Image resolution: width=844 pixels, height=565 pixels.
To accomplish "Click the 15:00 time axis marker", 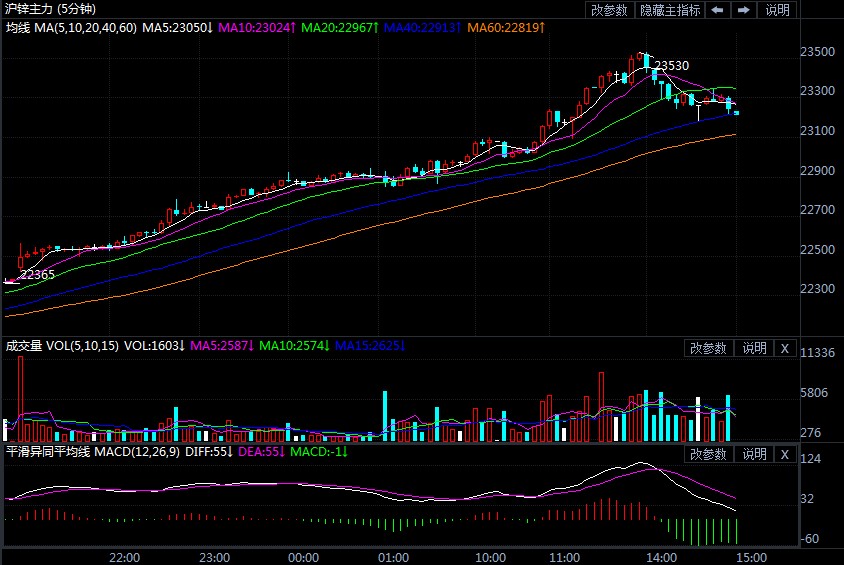I will [x=751, y=557].
